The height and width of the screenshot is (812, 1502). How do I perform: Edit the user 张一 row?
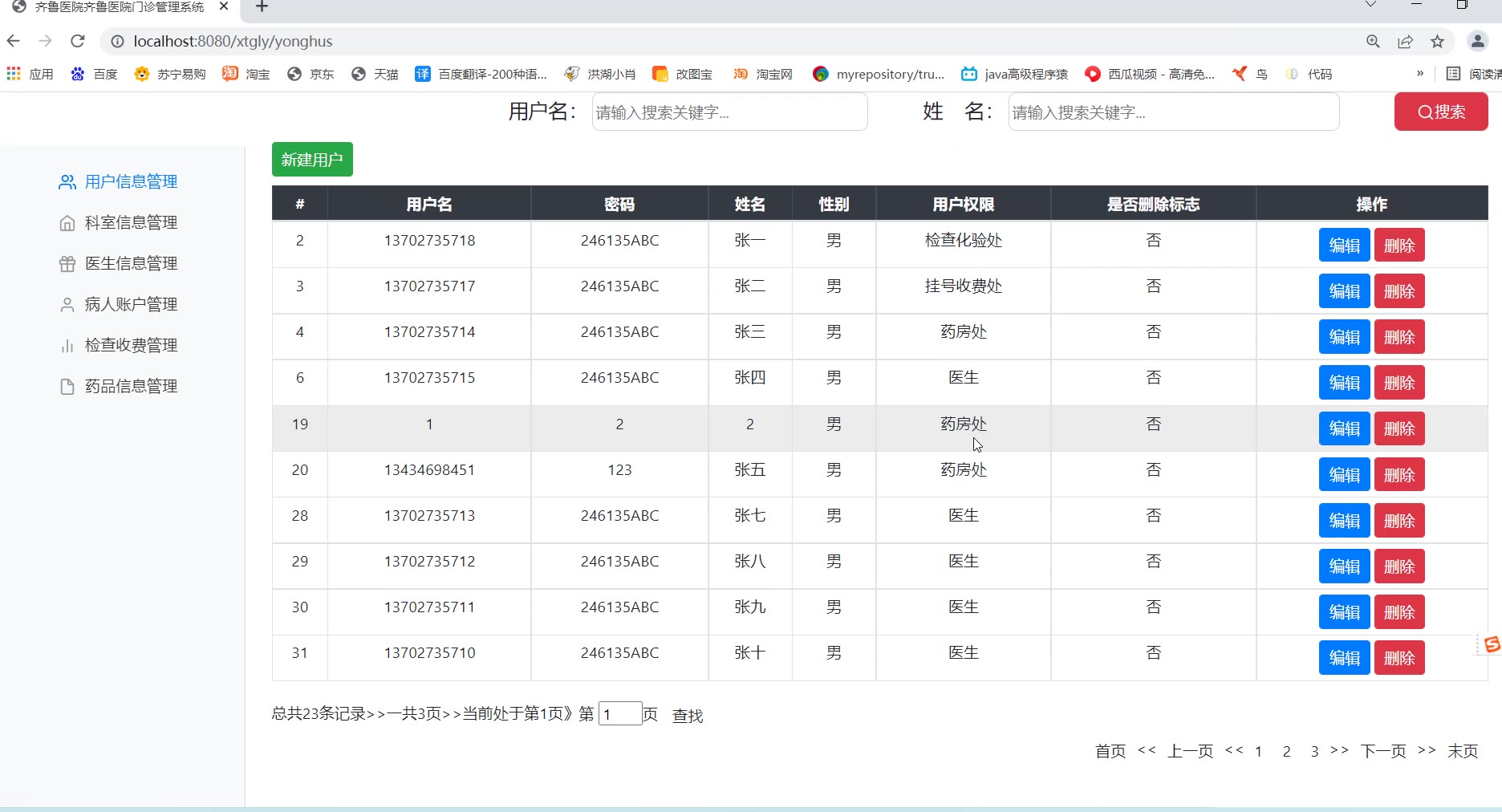(x=1344, y=246)
